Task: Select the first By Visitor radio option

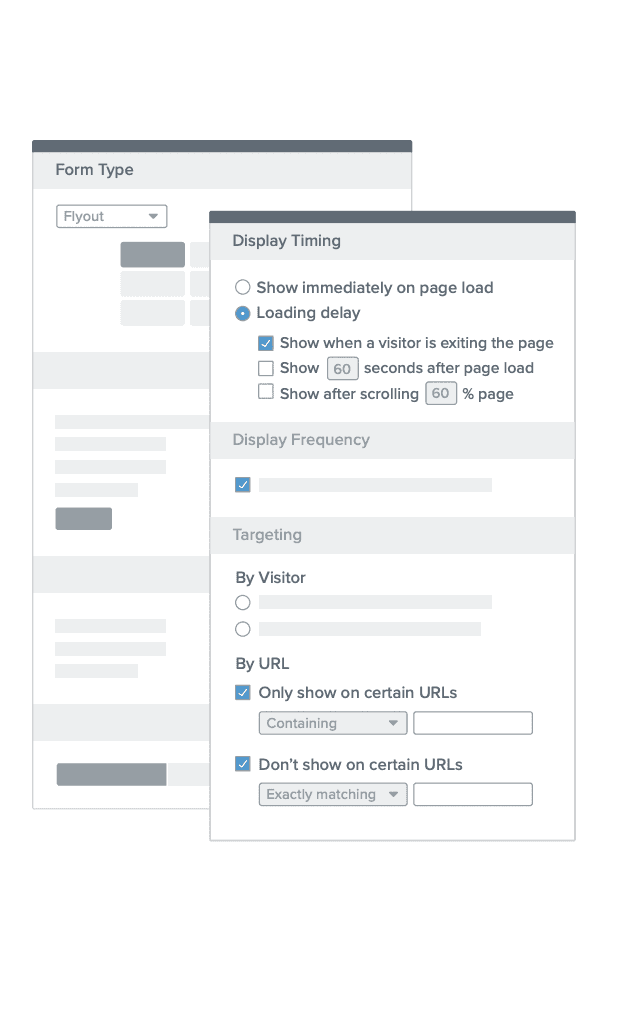Action: tap(242, 602)
